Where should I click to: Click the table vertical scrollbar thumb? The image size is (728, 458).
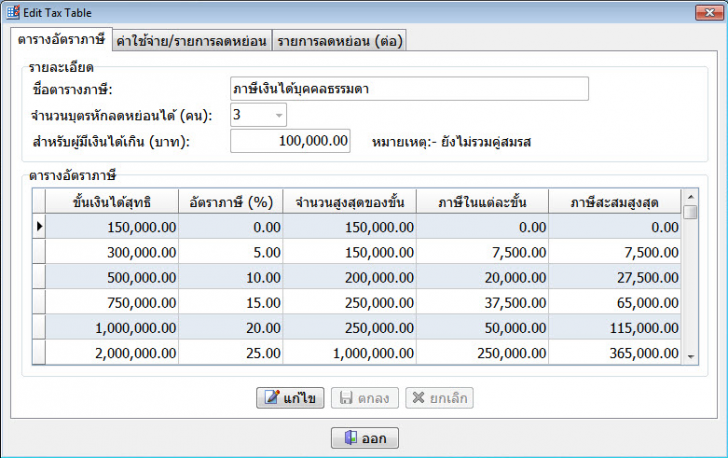(690, 212)
